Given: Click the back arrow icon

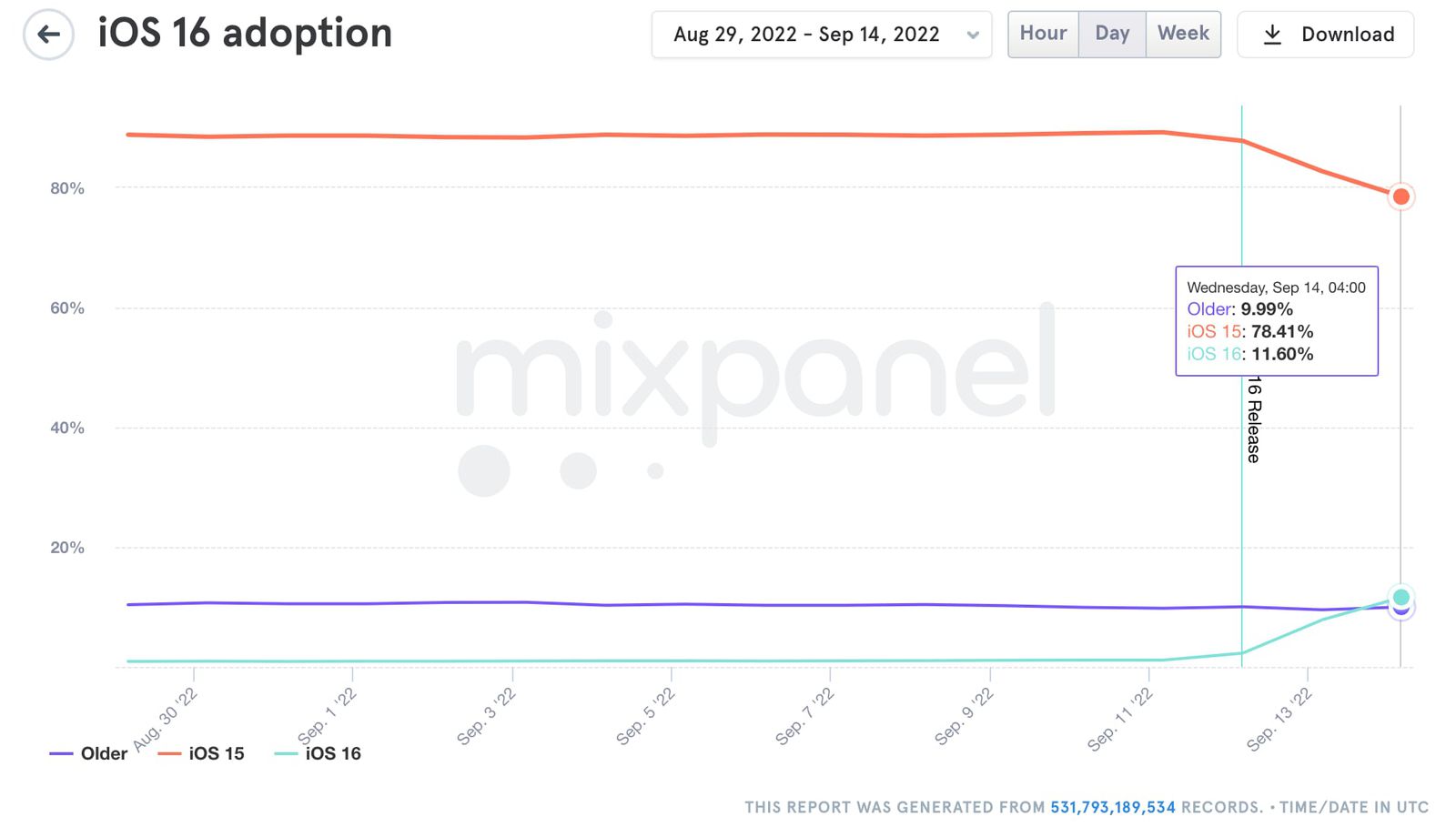Looking at the screenshot, I should [x=48, y=35].
